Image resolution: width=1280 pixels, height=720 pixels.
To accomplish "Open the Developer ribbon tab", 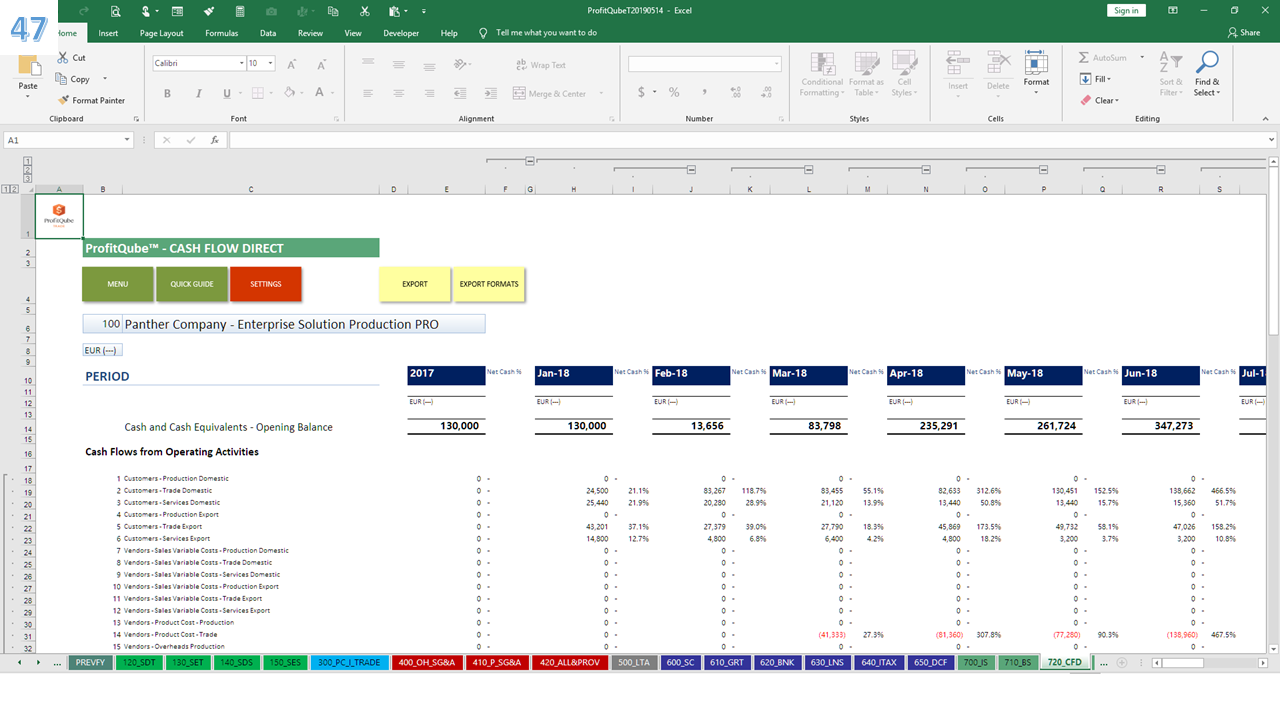I will 401,33.
